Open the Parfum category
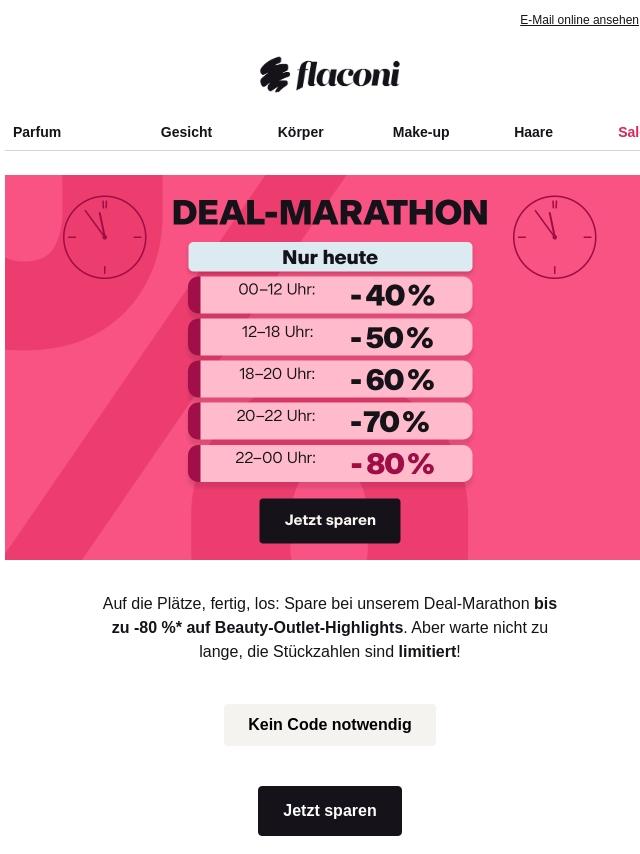640x854 pixels. (x=37, y=132)
